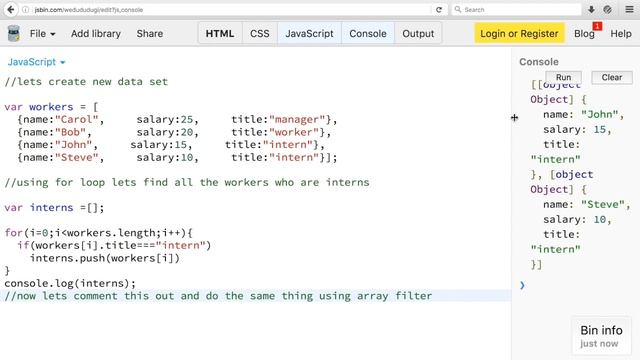The image size is (640, 360).
Task: Click the highlighted array filter comment line
Action: (x=256, y=296)
